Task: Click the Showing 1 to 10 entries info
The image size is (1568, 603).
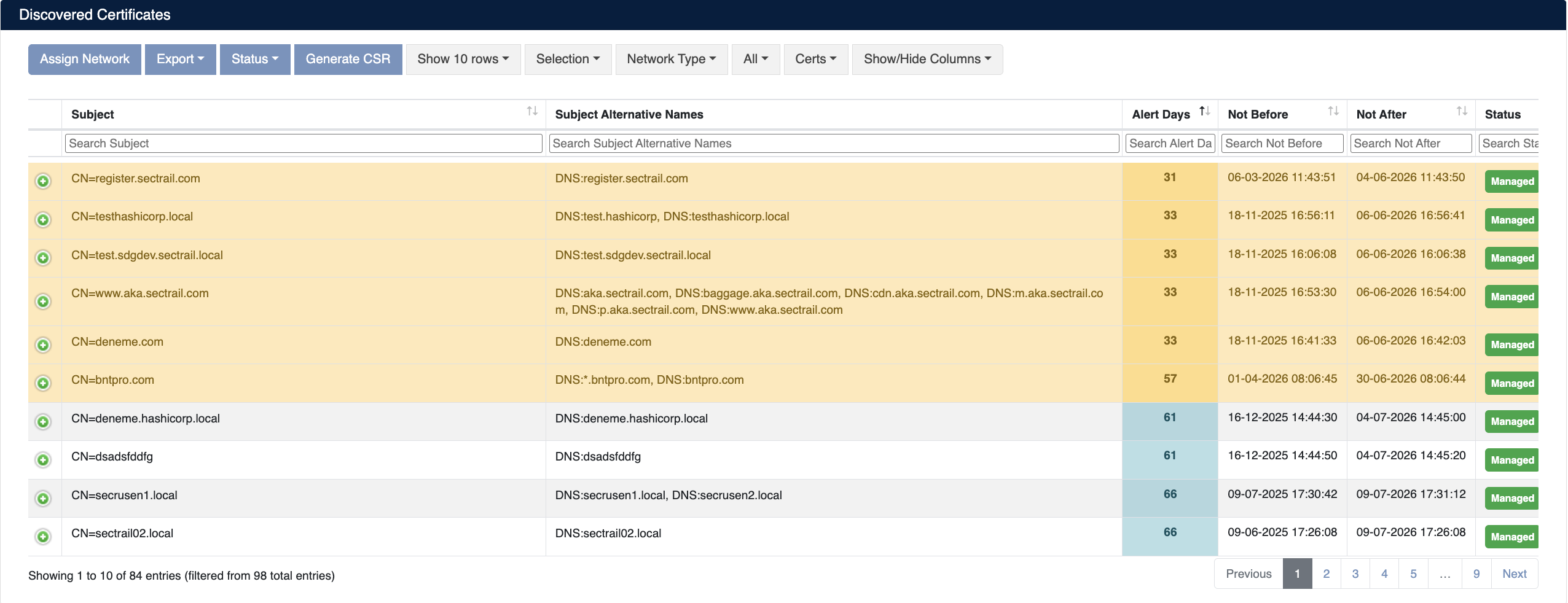Action: (x=181, y=575)
